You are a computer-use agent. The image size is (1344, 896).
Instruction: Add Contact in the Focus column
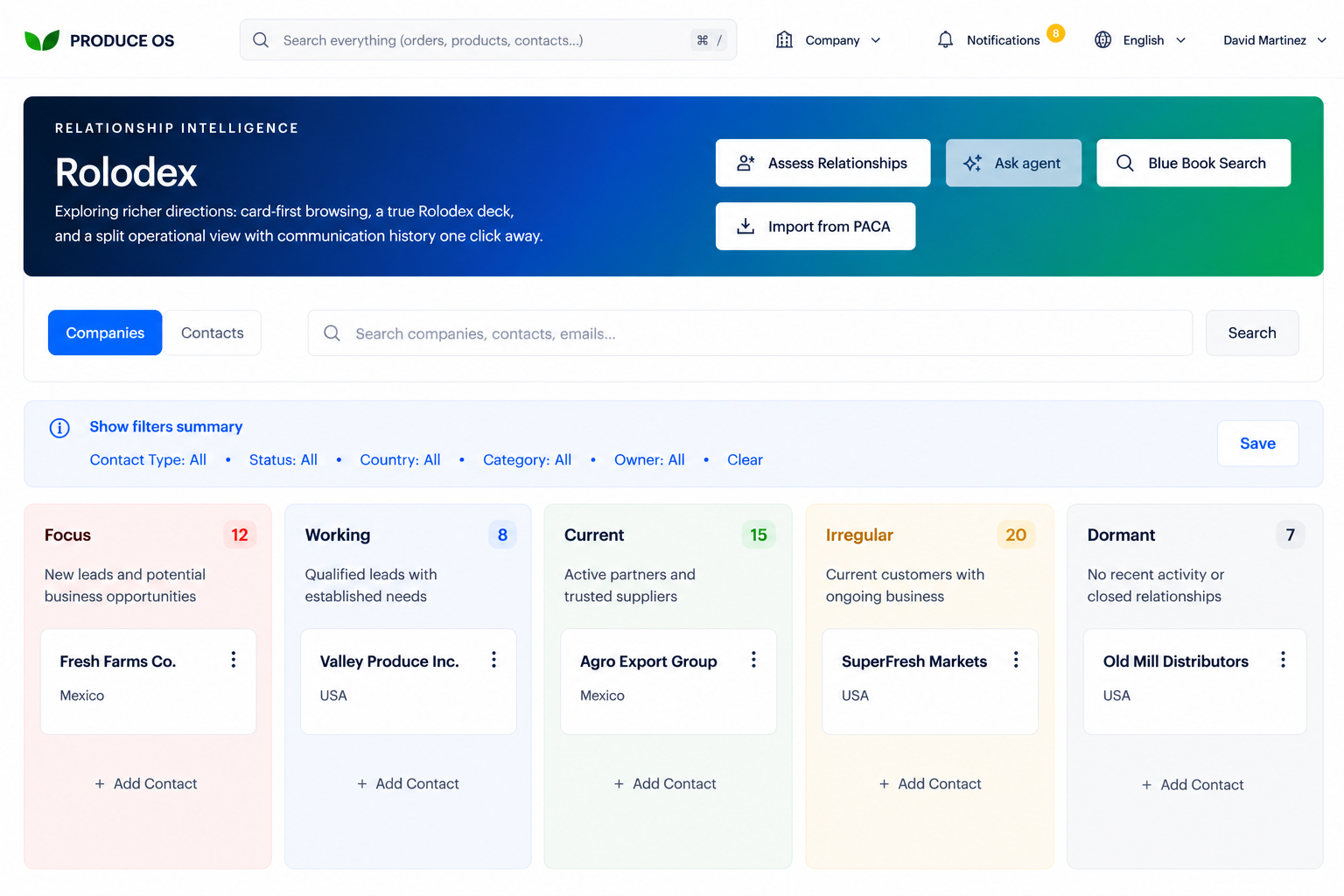pyautogui.click(x=146, y=784)
